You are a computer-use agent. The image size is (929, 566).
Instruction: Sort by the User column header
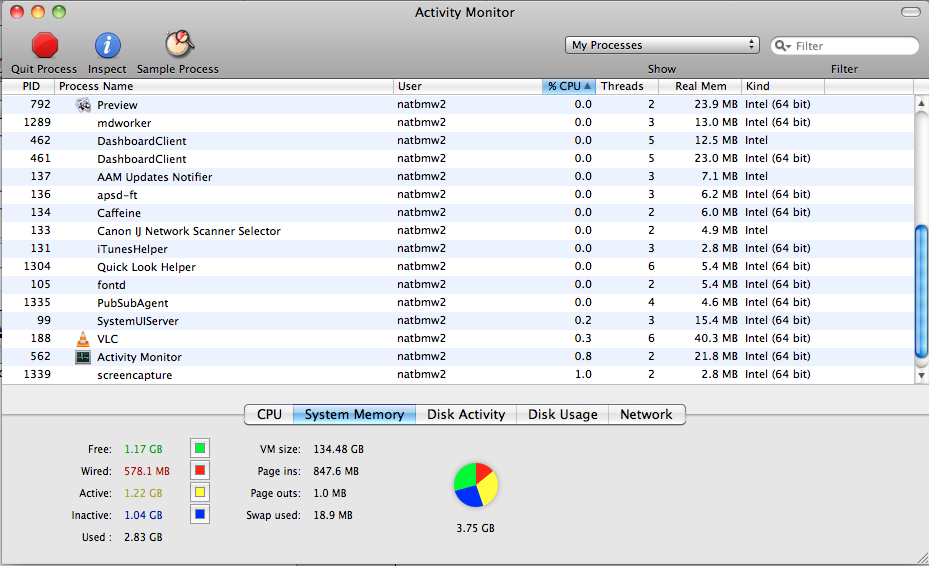pyautogui.click(x=468, y=86)
